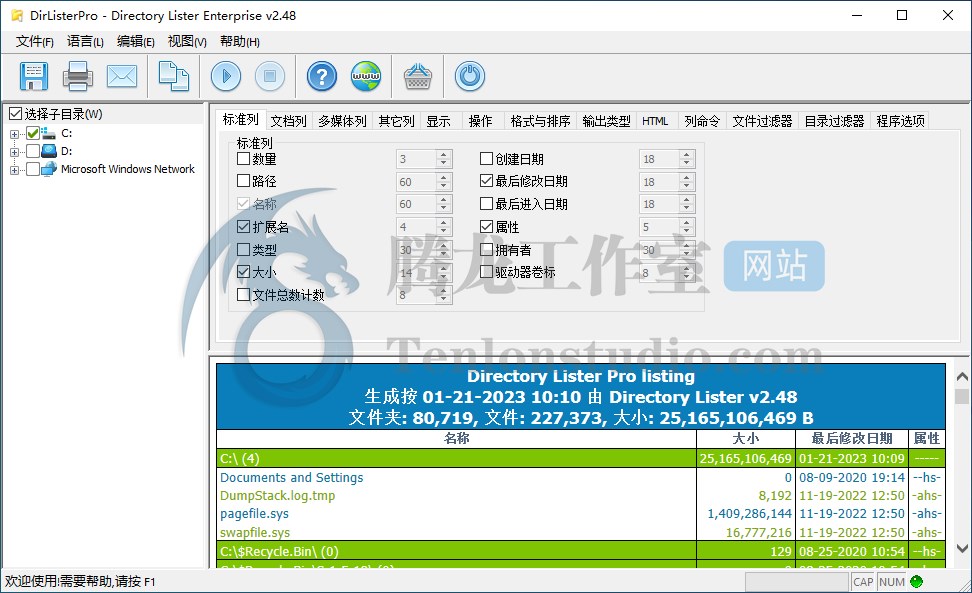Viewport: 972px width, 593px height.
Task: Uncheck the C: drive checkbox
Action: pyautogui.click(x=33, y=133)
